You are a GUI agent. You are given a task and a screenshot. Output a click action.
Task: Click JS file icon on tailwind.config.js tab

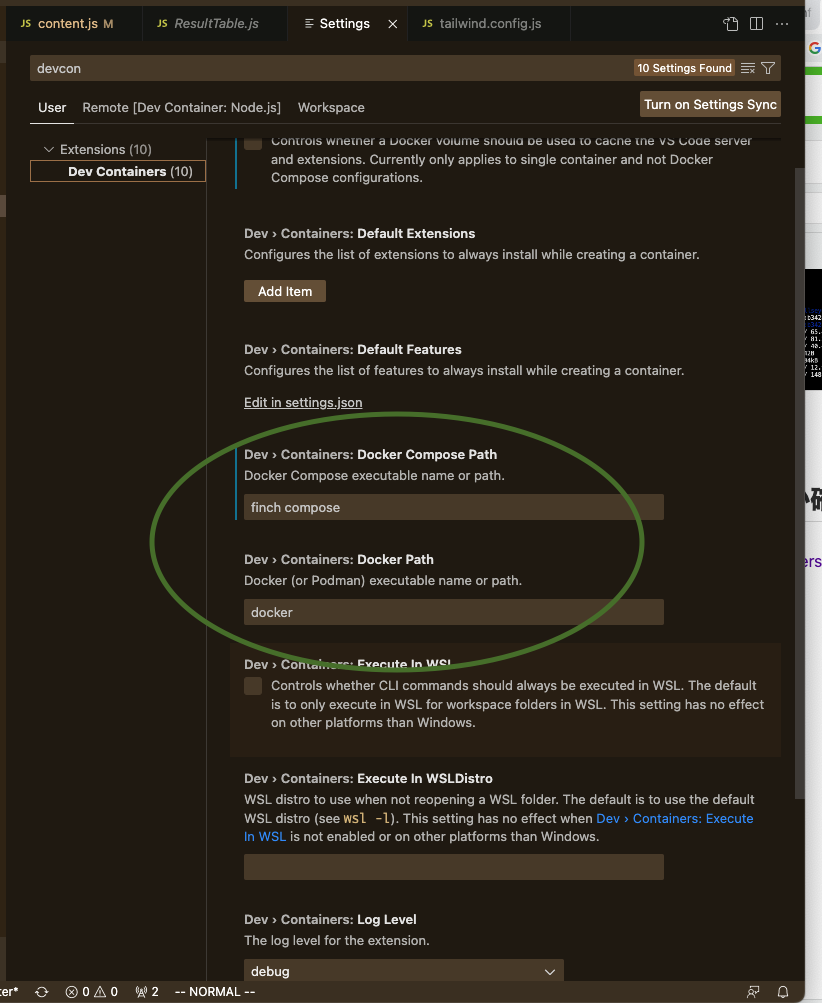coord(427,23)
